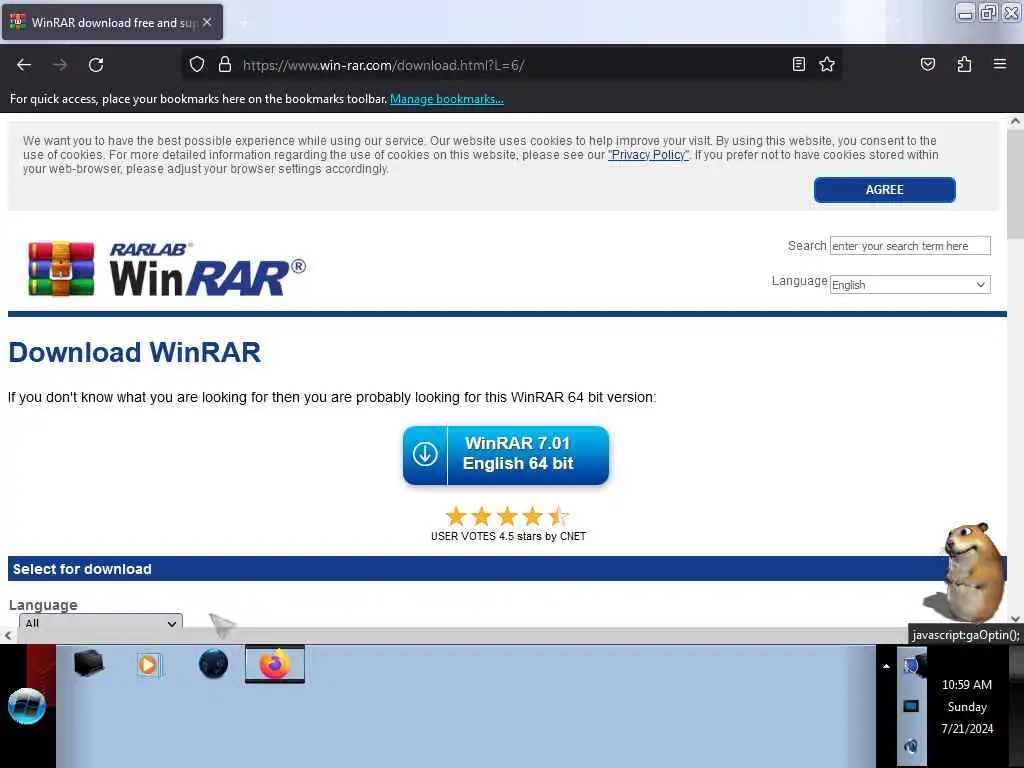Image resolution: width=1024 pixels, height=768 pixels.
Task: Open the dark globe taskbar icon
Action: coord(213,664)
